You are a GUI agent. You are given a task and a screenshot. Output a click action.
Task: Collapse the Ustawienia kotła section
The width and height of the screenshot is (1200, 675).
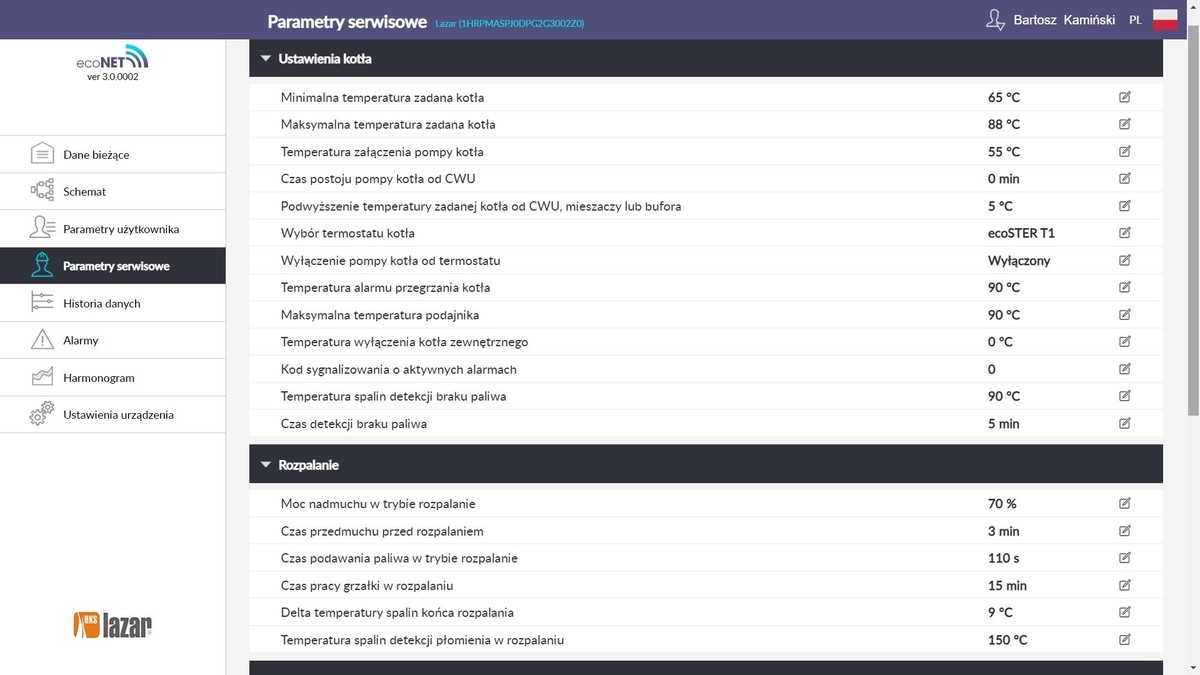(266, 59)
